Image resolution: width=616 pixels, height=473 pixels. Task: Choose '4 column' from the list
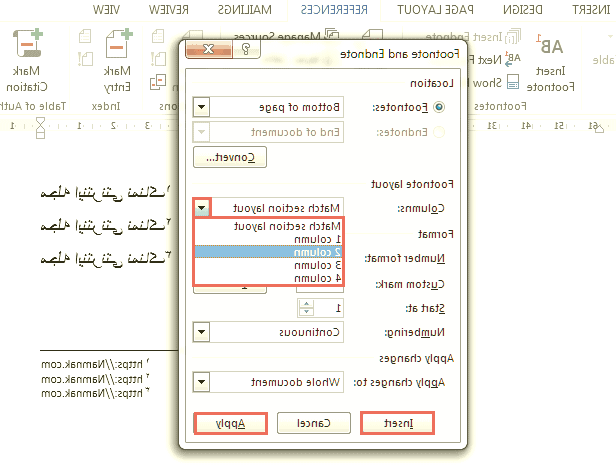coord(268,279)
